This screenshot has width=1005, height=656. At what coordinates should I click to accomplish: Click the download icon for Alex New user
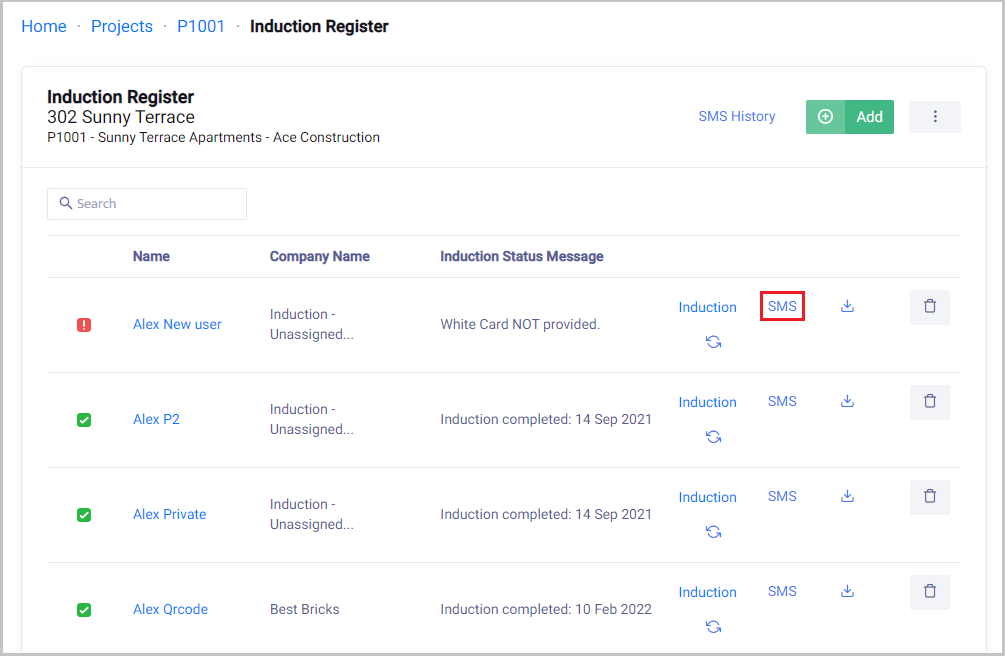pos(847,306)
